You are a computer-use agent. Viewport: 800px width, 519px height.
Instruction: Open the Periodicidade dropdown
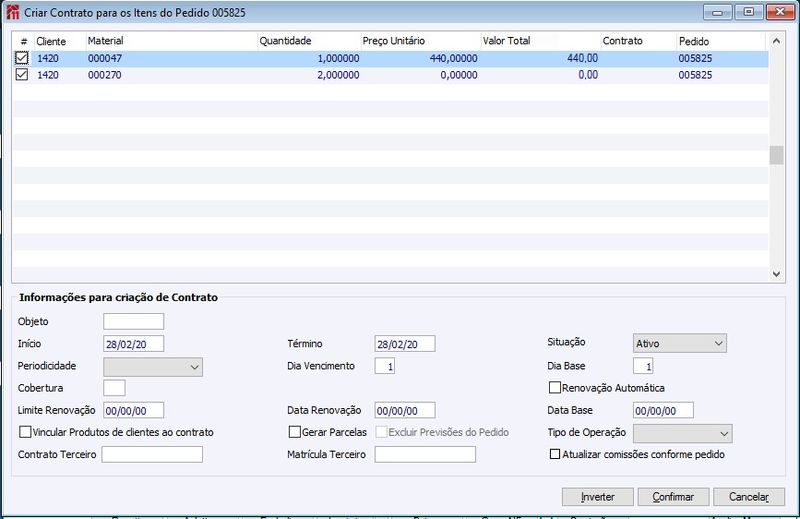click(x=153, y=367)
